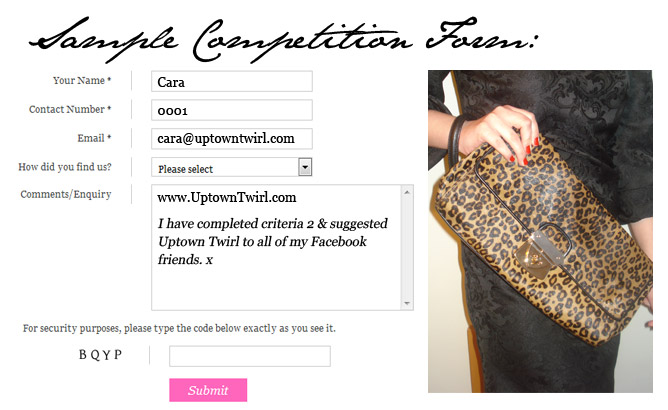Click the 'Contact Number *' label
This screenshot has width=668, height=410.
point(70,110)
